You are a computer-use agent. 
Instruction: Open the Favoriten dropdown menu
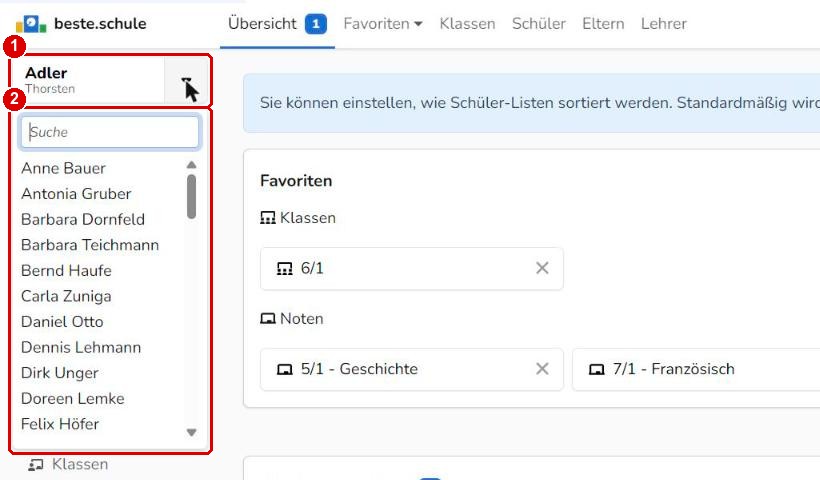coord(383,24)
